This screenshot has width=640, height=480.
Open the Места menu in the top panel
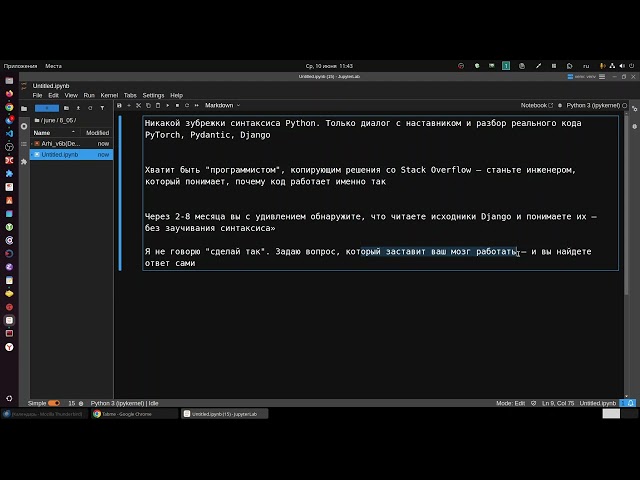53,66
